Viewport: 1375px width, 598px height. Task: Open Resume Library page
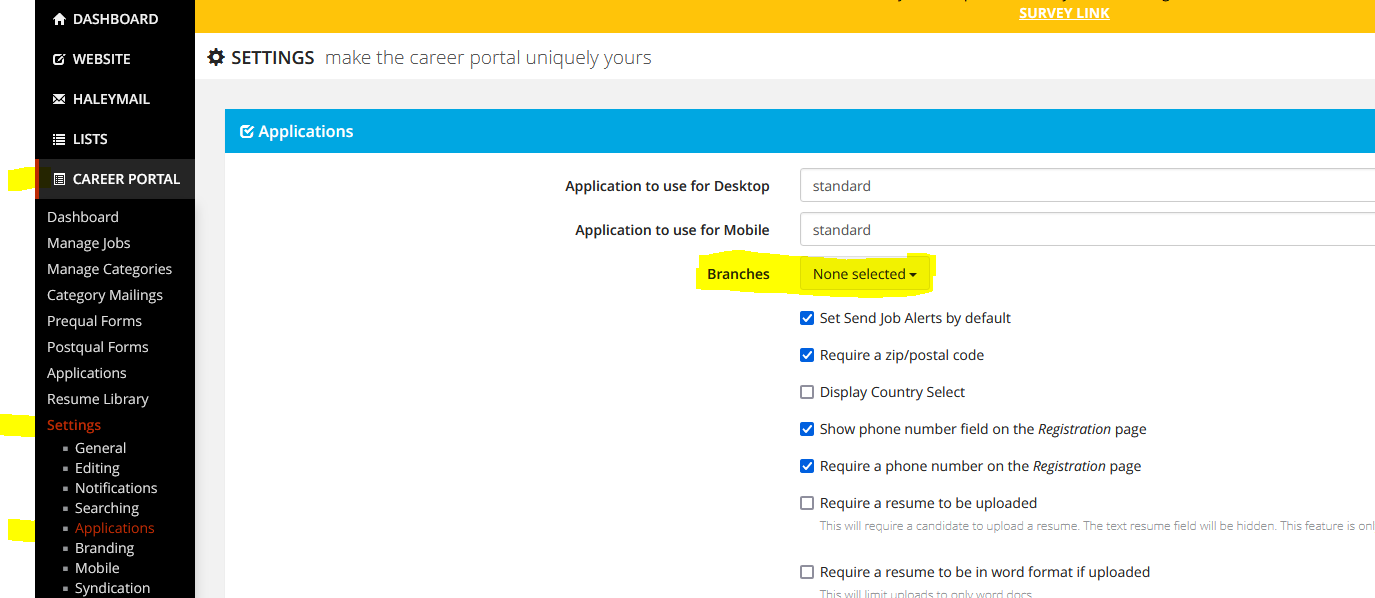point(98,399)
